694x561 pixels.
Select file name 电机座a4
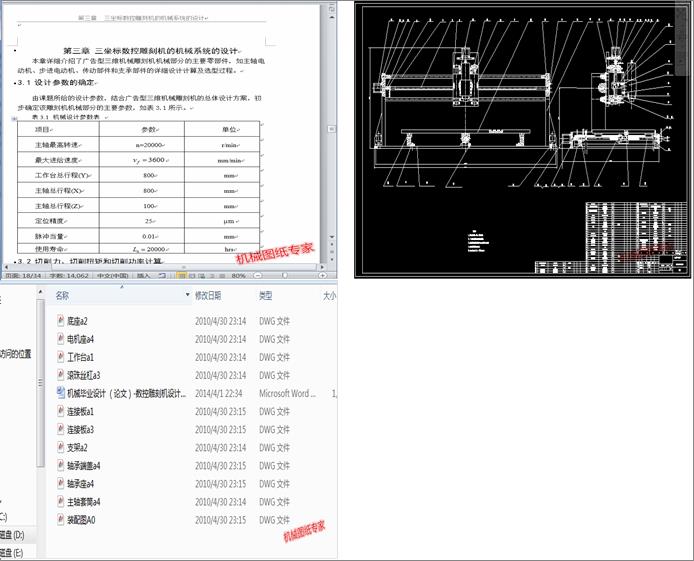pos(81,339)
